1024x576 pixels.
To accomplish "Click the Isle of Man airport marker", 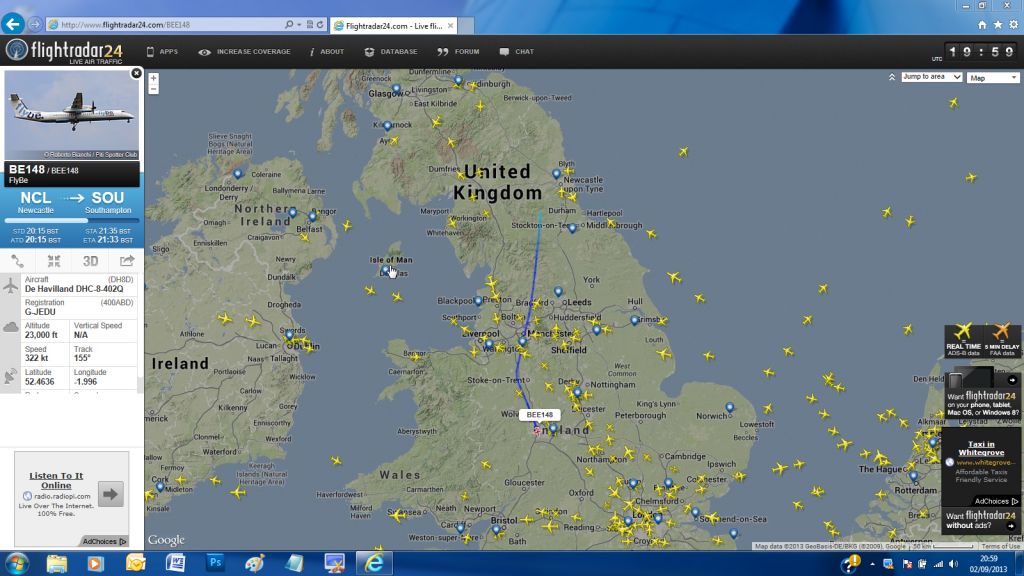I will point(385,269).
